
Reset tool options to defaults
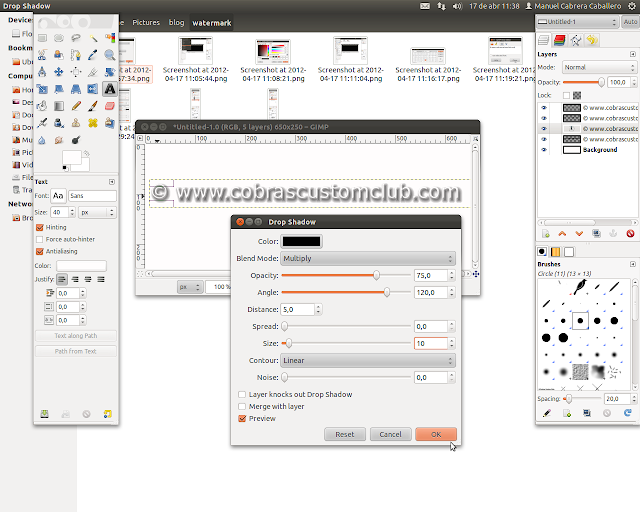point(107,414)
